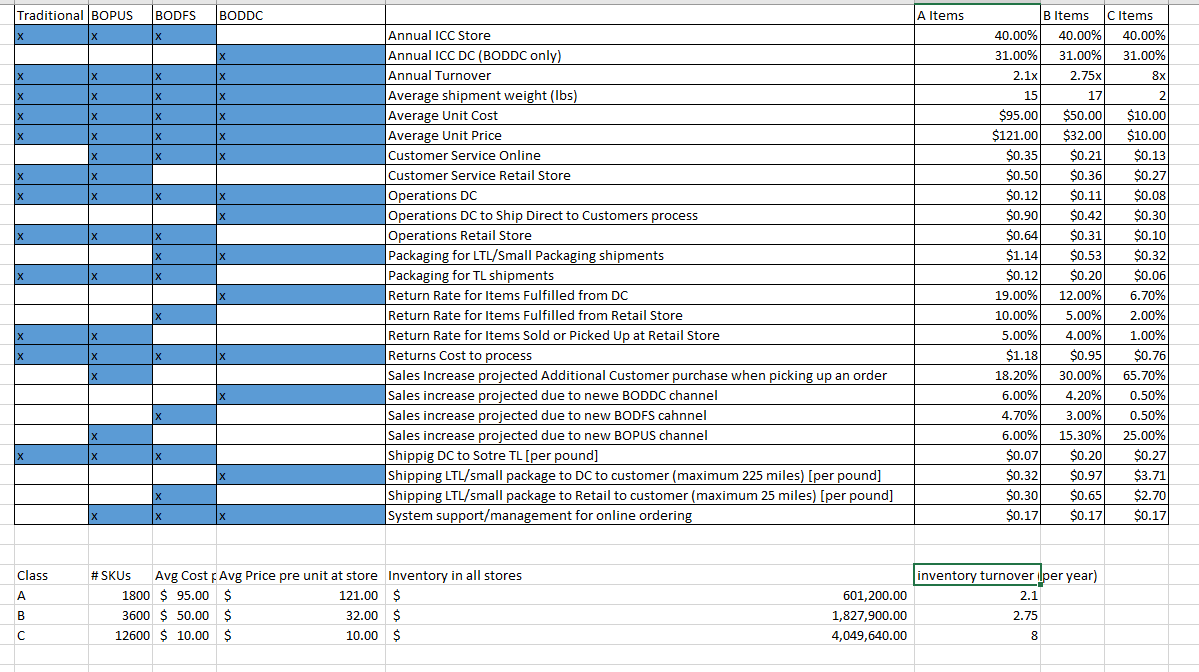Select the 'C Items' header cell

click(1136, 15)
